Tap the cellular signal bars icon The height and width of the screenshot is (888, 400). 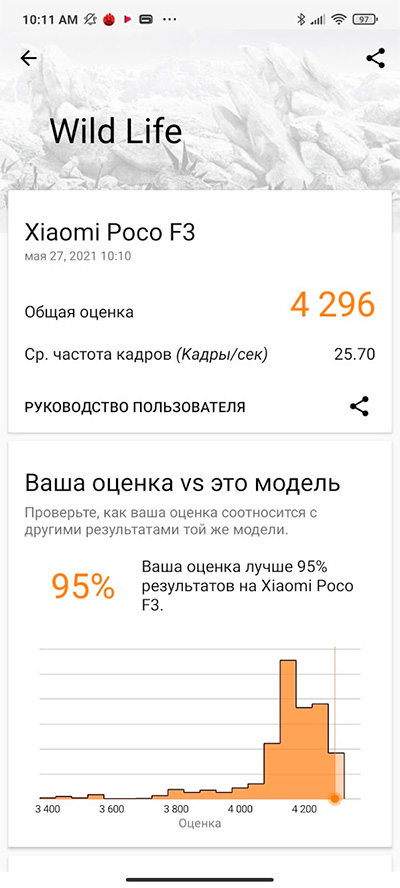(x=318, y=20)
